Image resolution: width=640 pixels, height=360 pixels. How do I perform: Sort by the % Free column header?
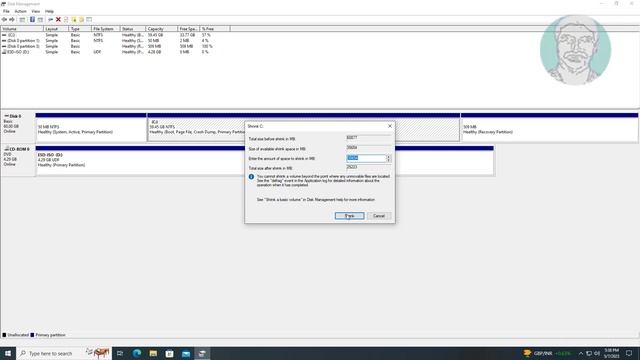coord(215,29)
